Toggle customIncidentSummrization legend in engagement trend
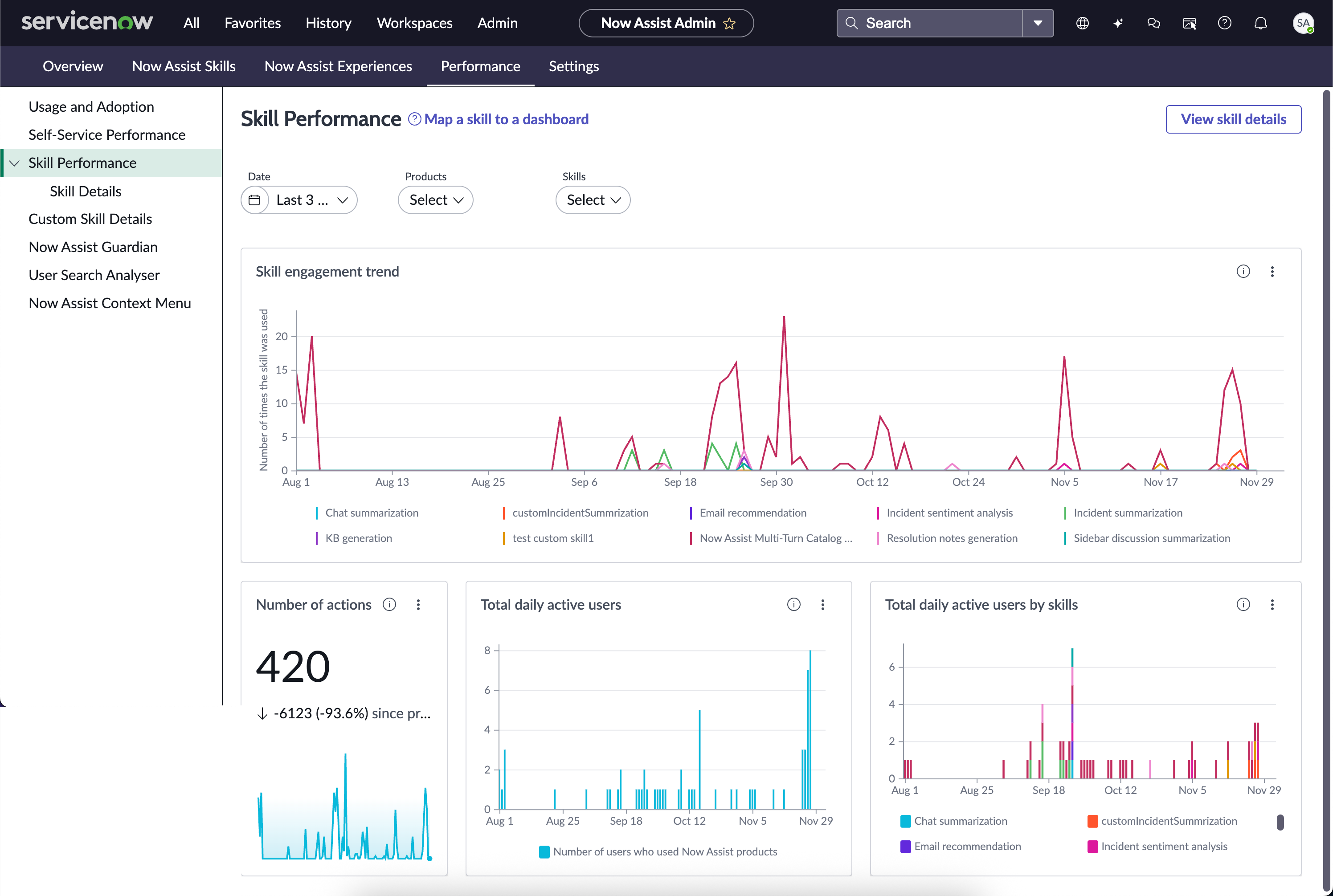 tap(576, 513)
